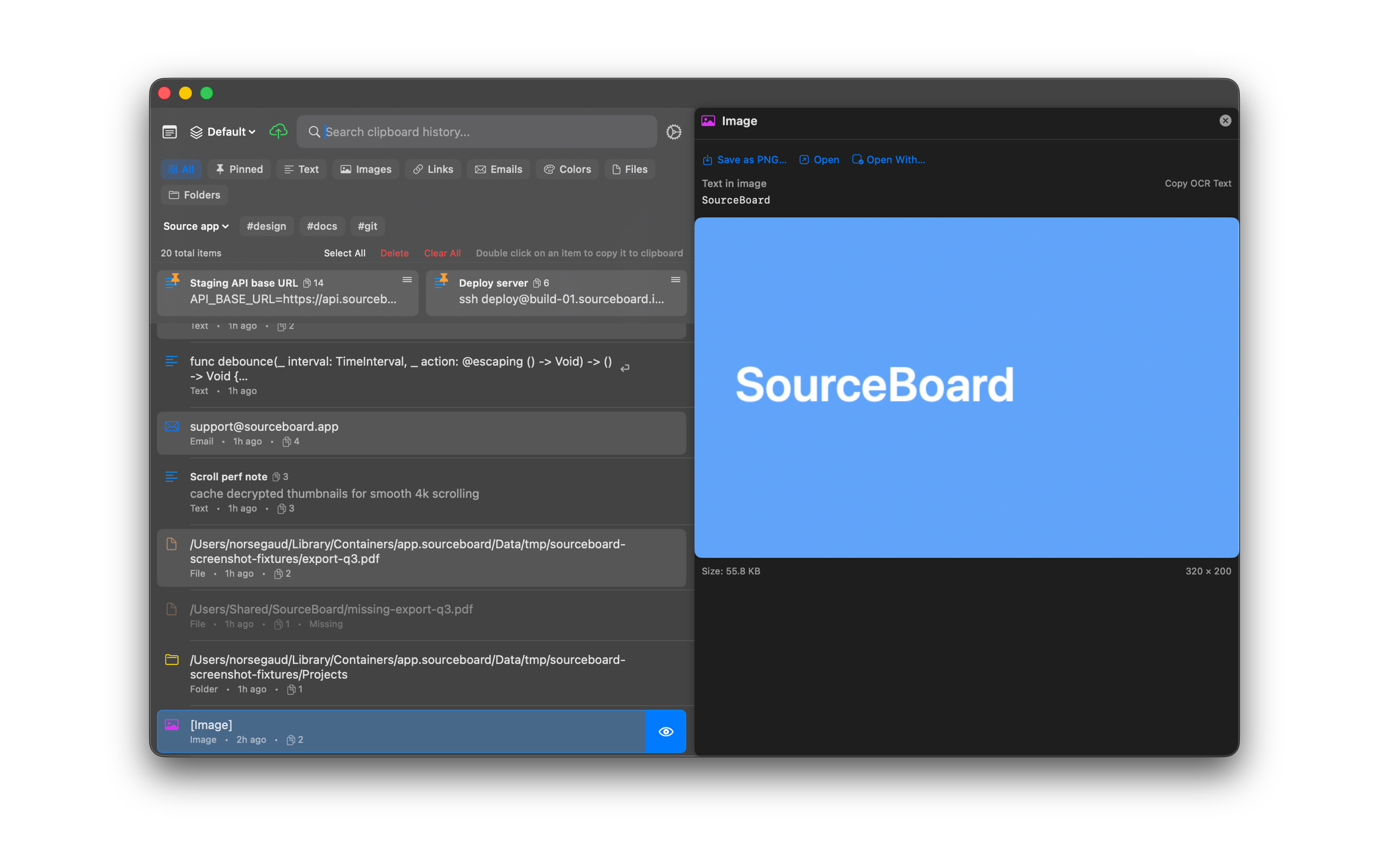Viewport: 1389px width, 868px height.
Task: Click the 320 × 200 dimensions label
Action: pos(1208,571)
